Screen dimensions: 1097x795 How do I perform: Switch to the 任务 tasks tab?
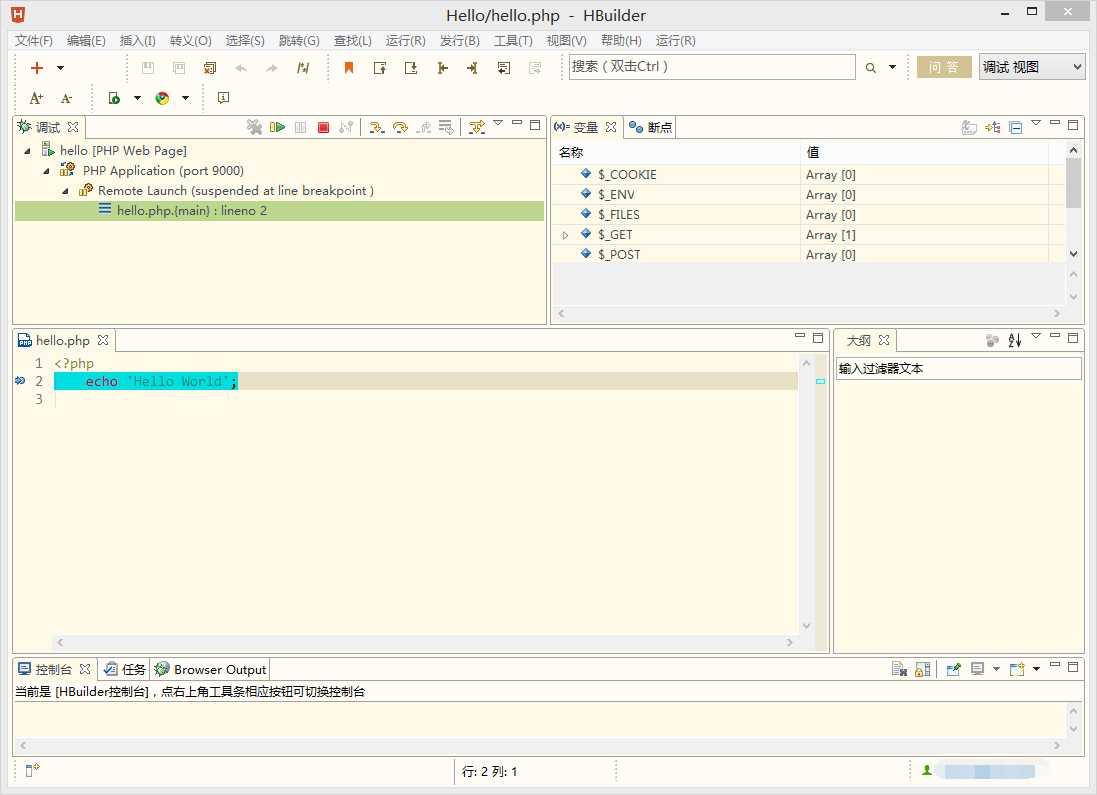coord(125,670)
